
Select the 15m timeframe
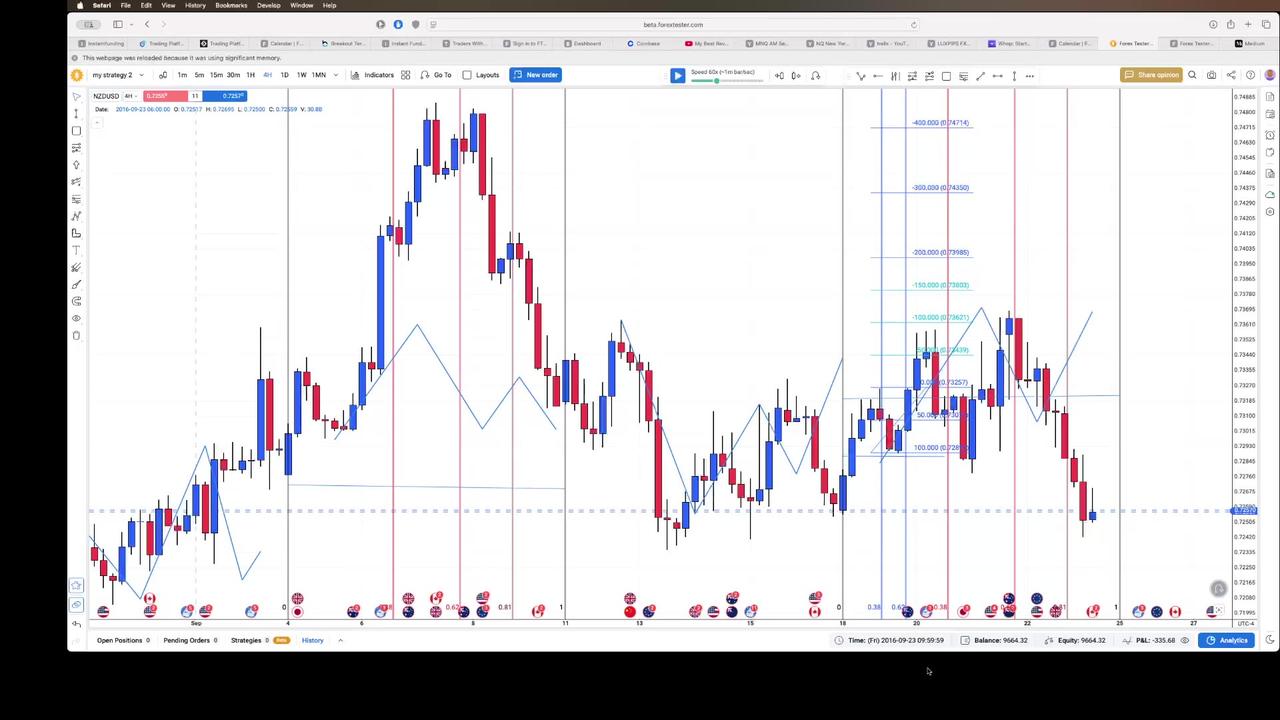pyautogui.click(x=216, y=75)
